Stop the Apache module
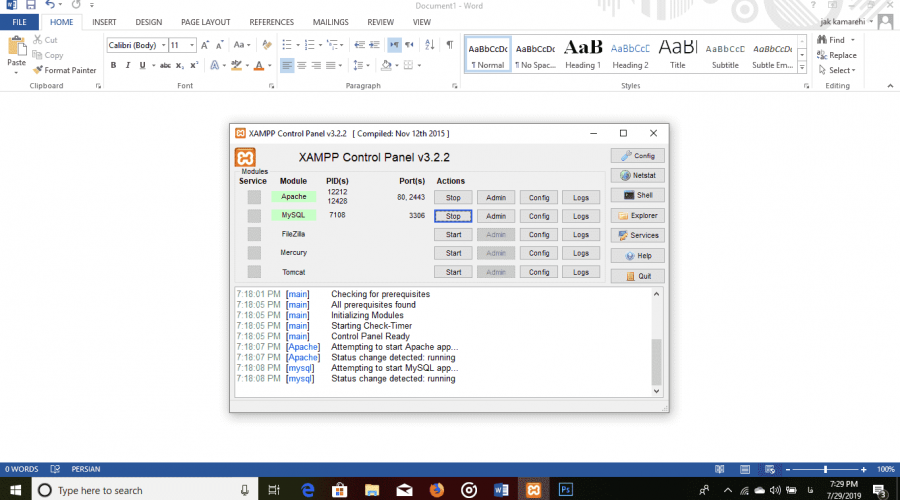The height and width of the screenshot is (500, 900). point(453,197)
